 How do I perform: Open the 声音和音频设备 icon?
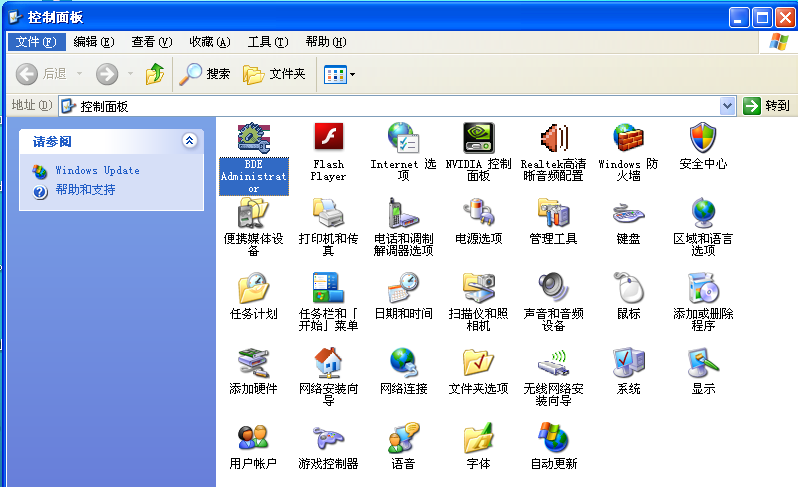(553, 288)
